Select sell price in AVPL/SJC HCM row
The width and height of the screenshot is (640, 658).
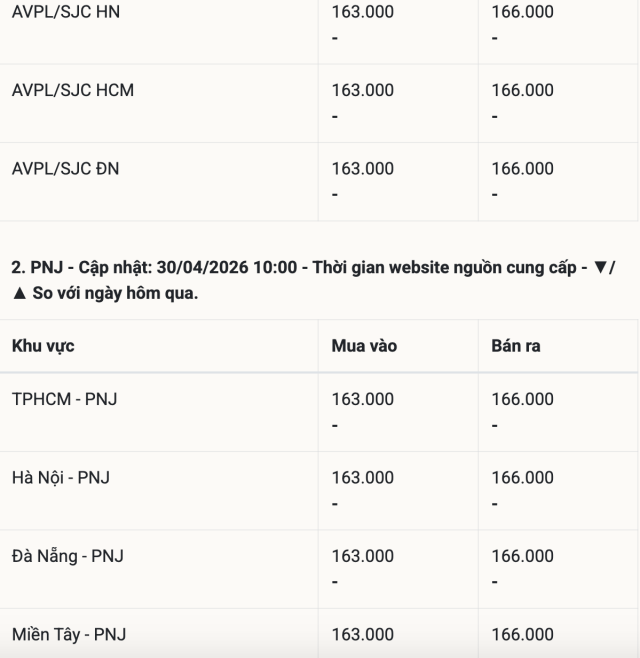[522, 90]
